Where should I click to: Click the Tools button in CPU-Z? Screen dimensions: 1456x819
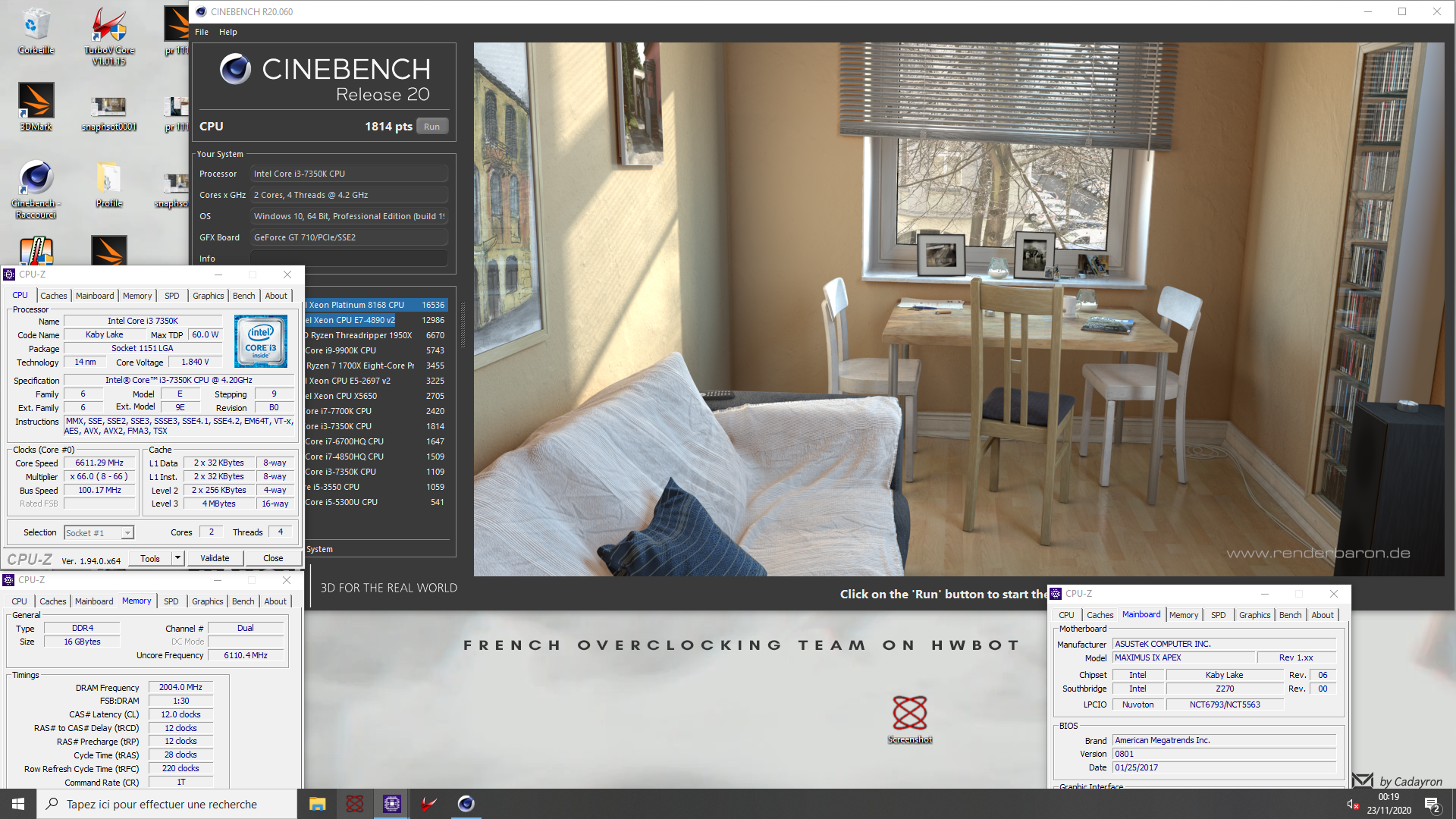point(150,558)
